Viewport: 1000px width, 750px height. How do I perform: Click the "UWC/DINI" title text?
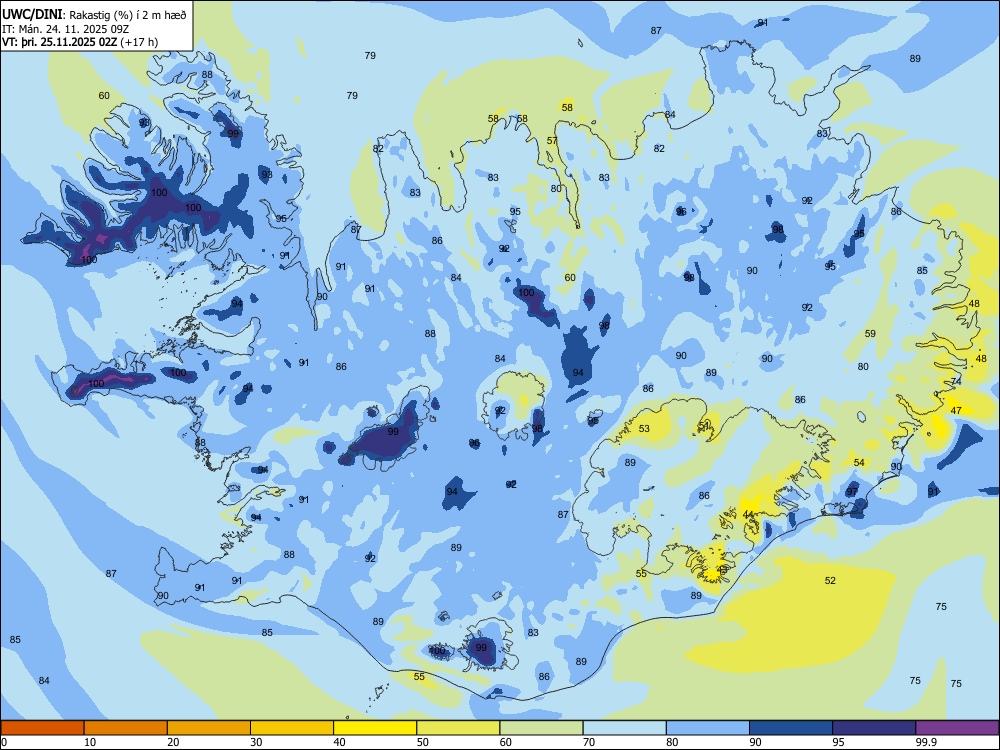point(32,14)
